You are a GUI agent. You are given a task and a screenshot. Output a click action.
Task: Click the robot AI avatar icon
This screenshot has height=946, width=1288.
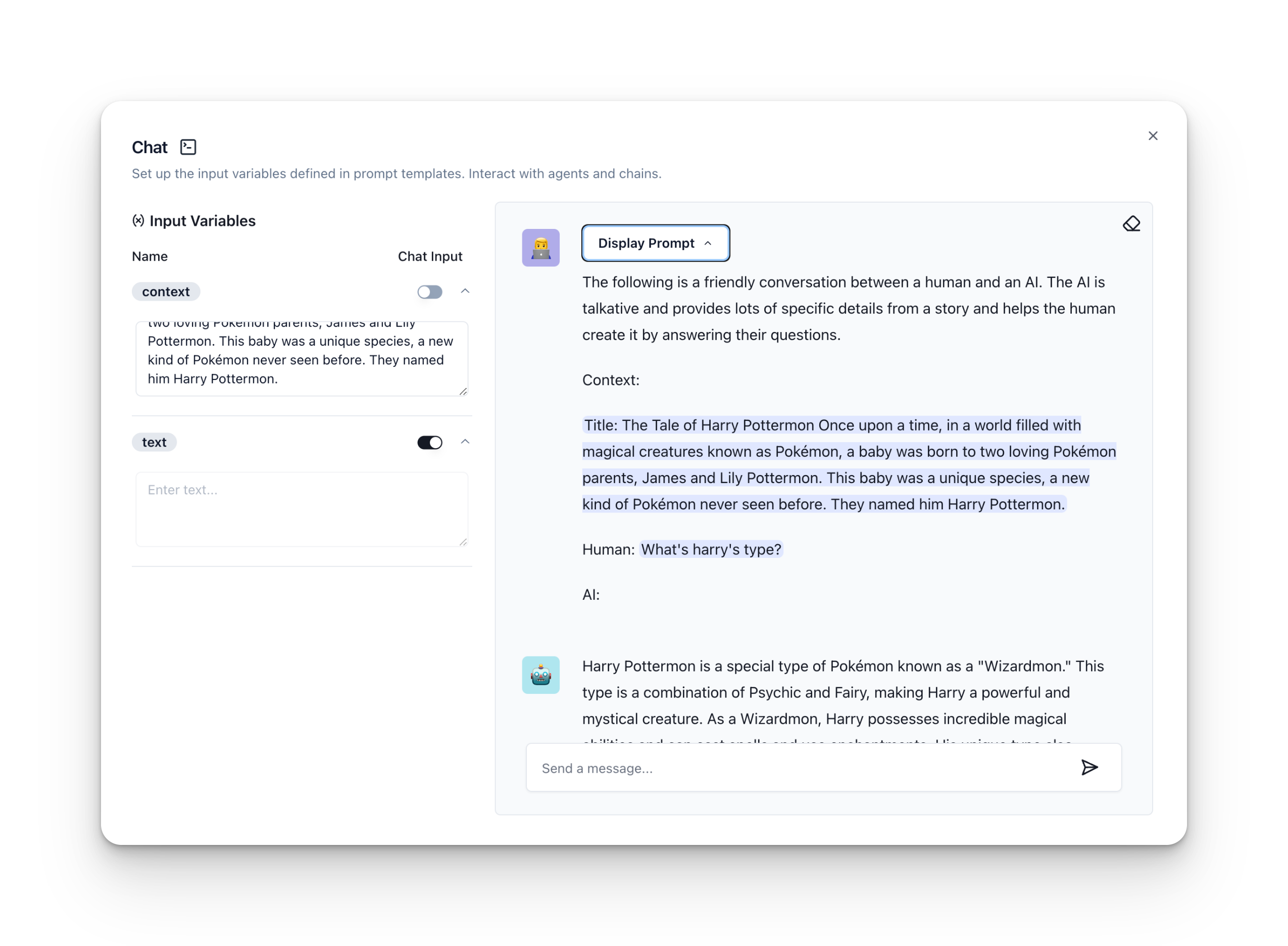[540, 675]
